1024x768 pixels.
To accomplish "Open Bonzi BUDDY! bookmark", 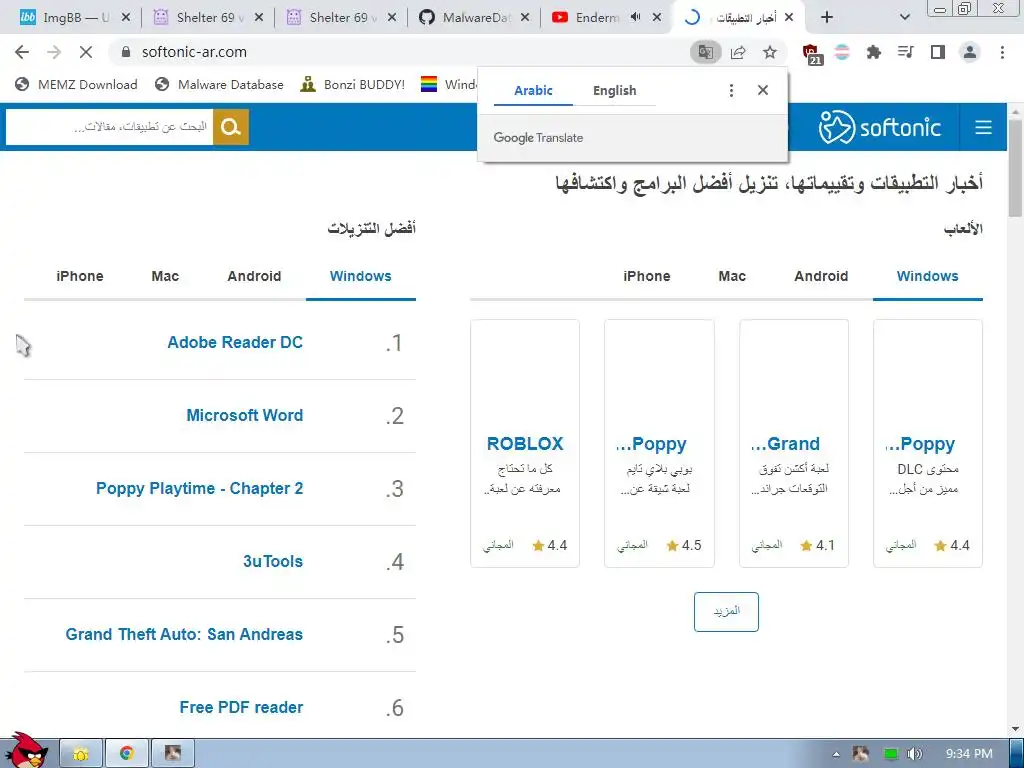I will pyautogui.click(x=353, y=85).
